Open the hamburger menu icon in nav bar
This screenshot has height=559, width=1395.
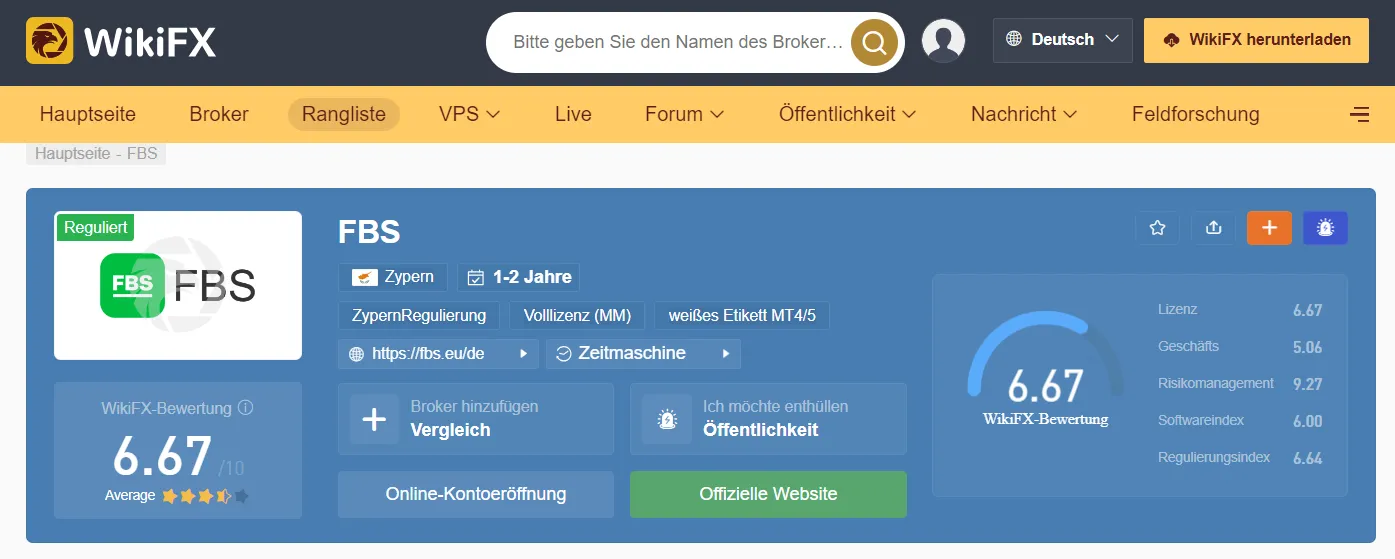1359,114
